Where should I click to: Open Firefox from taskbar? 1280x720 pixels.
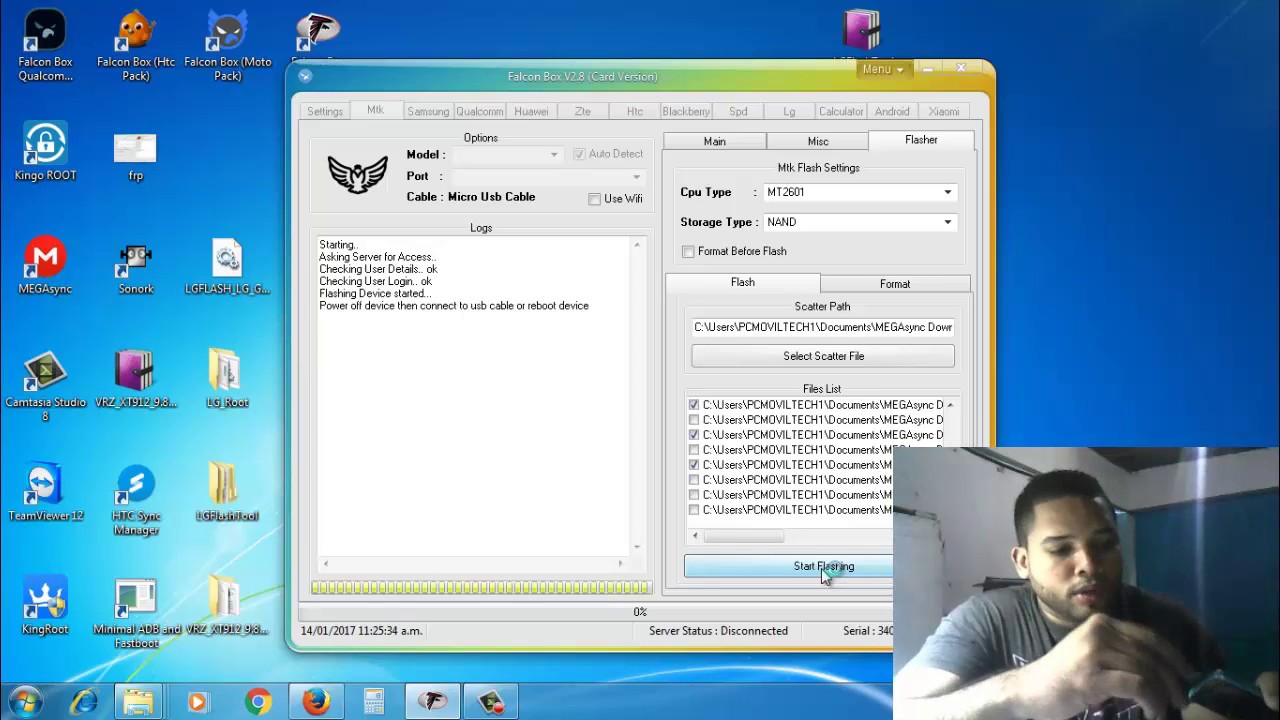(316, 702)
